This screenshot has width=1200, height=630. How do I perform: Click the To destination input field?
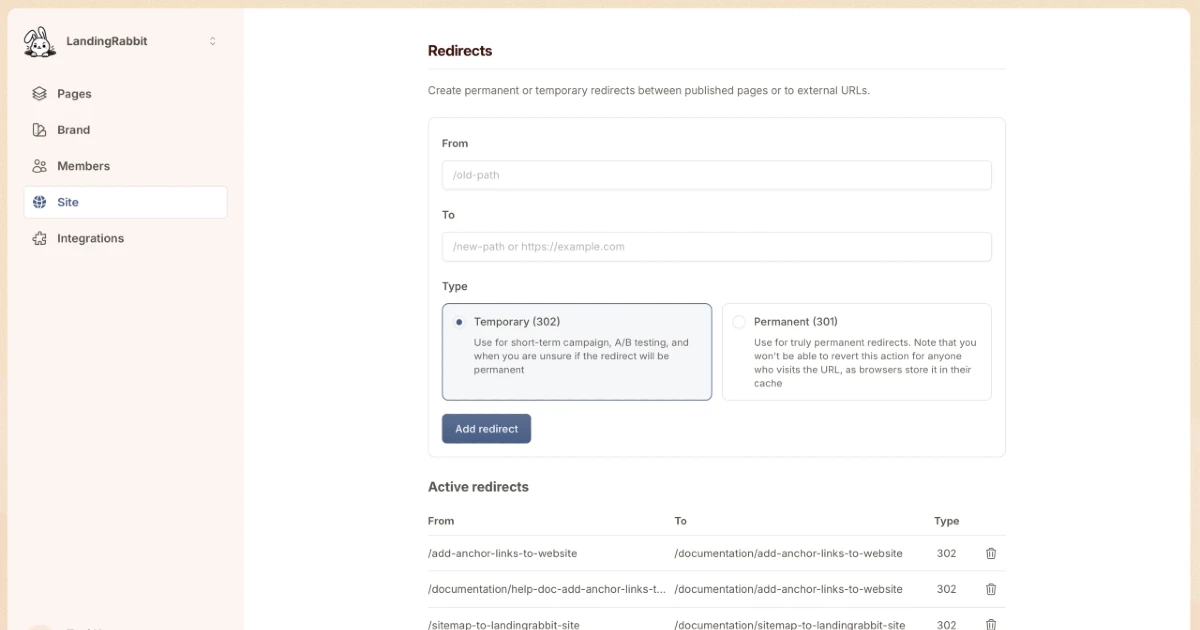pos(716,247)
